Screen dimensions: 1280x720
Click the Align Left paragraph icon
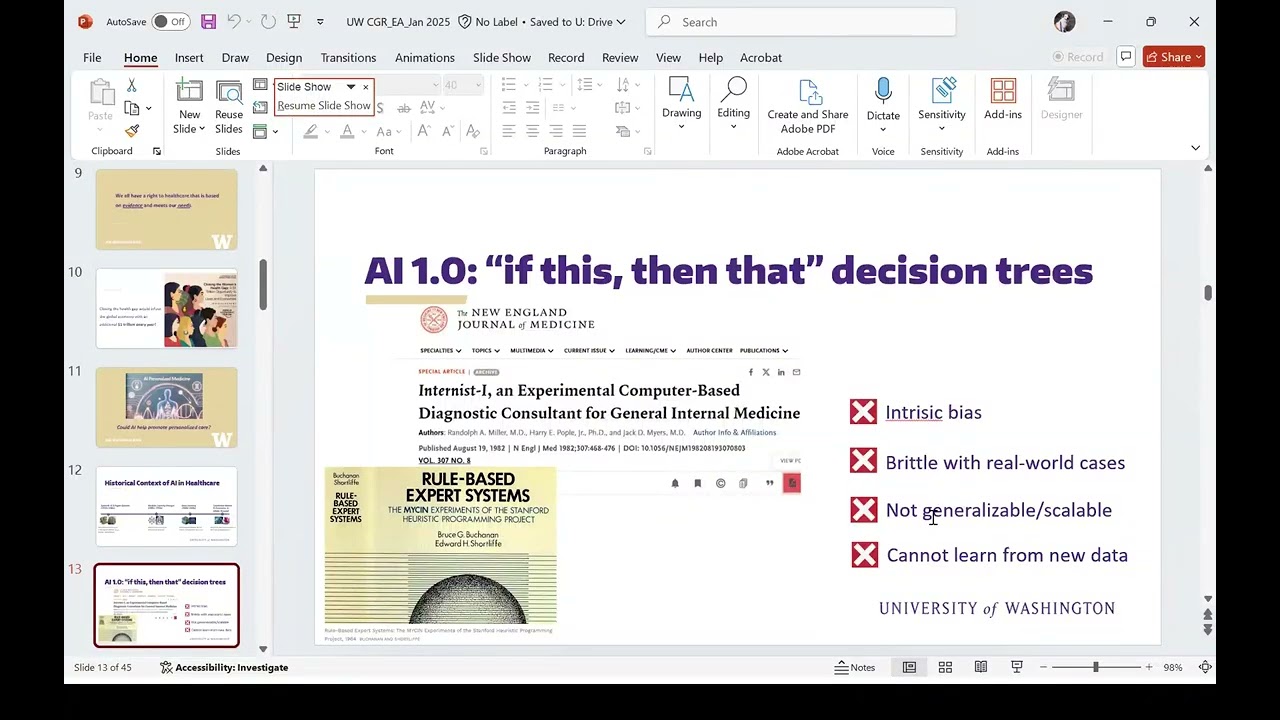tap(509, 131)
